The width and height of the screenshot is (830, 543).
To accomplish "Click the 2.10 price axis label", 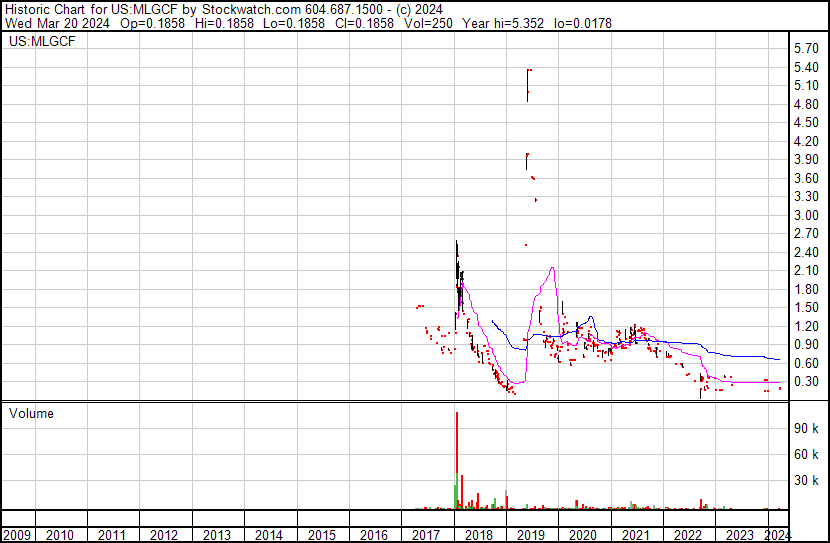I will pyautogui.click(x=807, y=271).
